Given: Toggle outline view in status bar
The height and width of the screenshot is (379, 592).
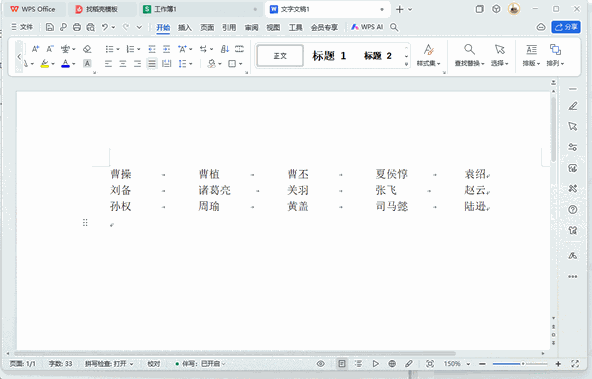Looking at the screenshot, I should pos(358,364).
